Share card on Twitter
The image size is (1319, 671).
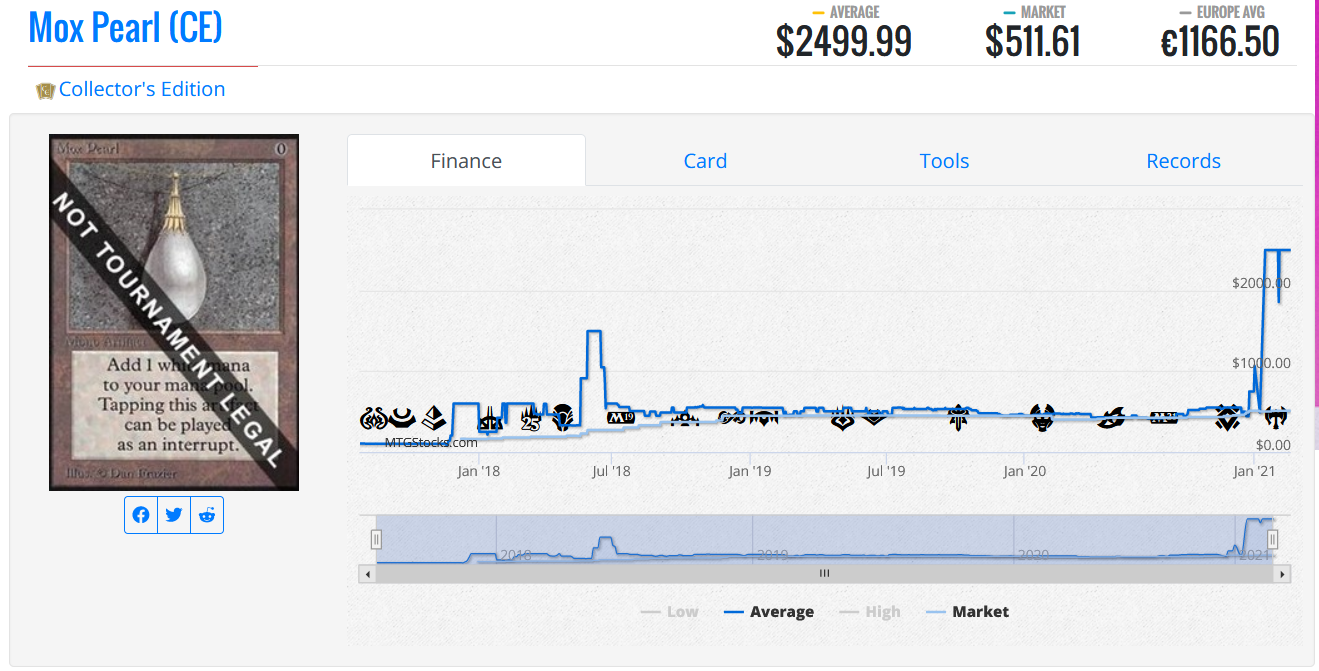[174, 515]
